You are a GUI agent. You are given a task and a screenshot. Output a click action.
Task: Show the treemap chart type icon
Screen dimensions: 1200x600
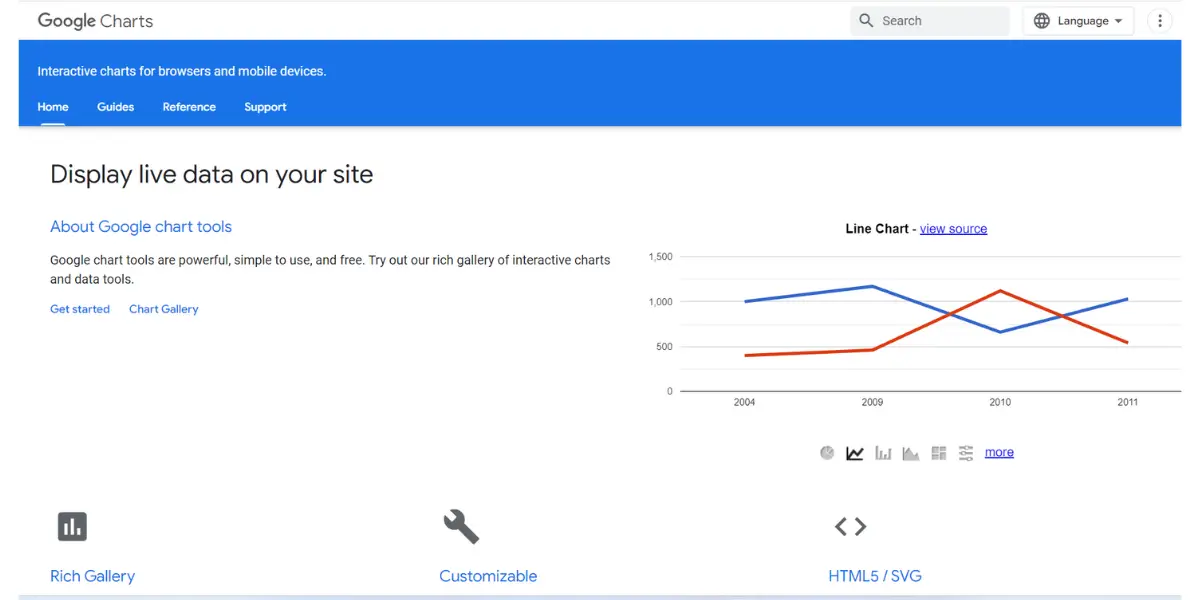tap(938, 453)
